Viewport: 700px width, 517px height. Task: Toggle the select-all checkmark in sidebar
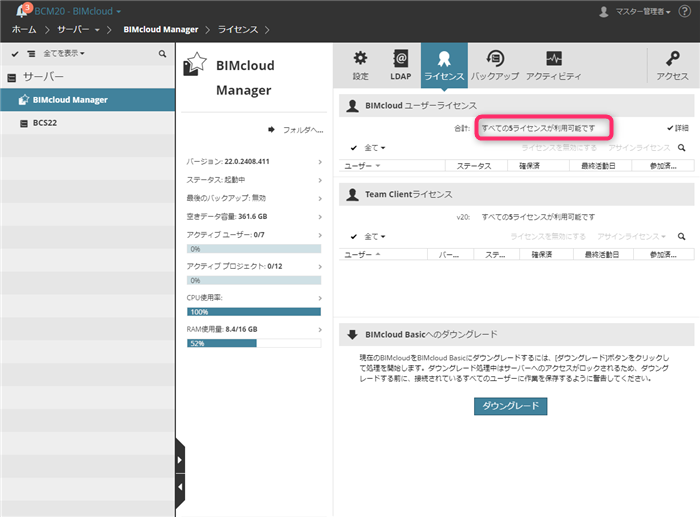coord(15,54)
